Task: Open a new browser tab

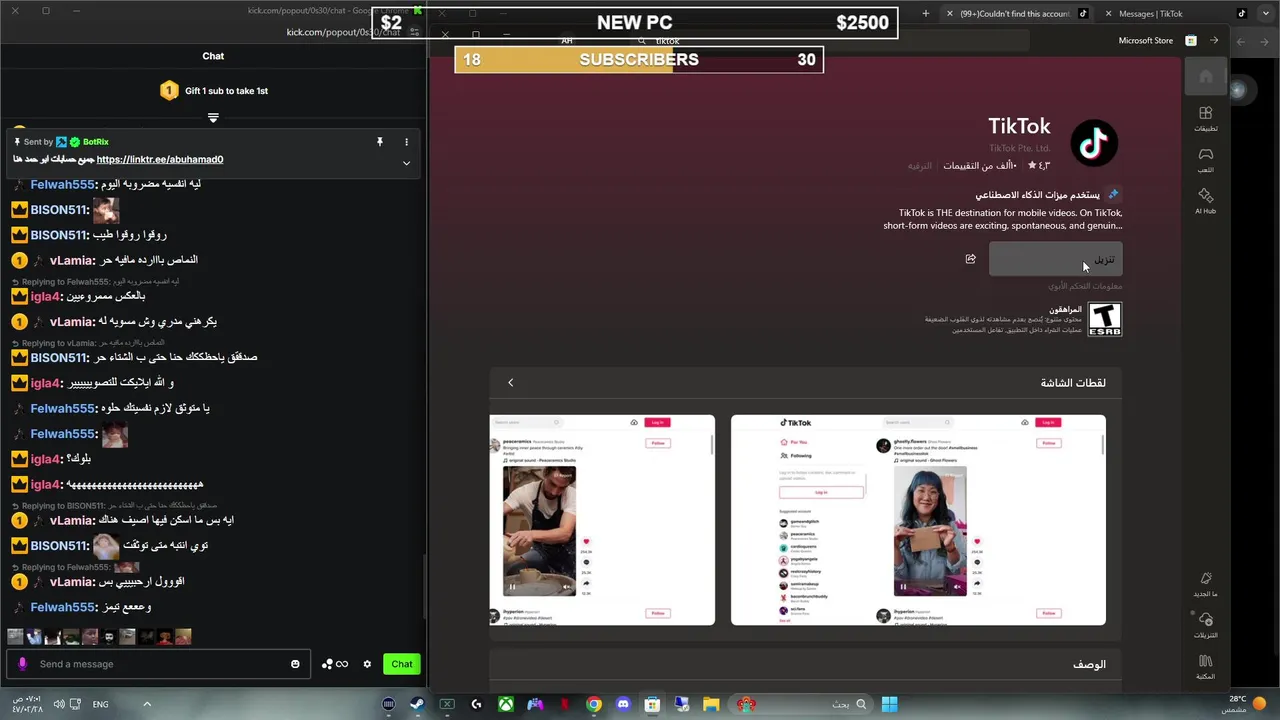Action: [x=925, y=14]
